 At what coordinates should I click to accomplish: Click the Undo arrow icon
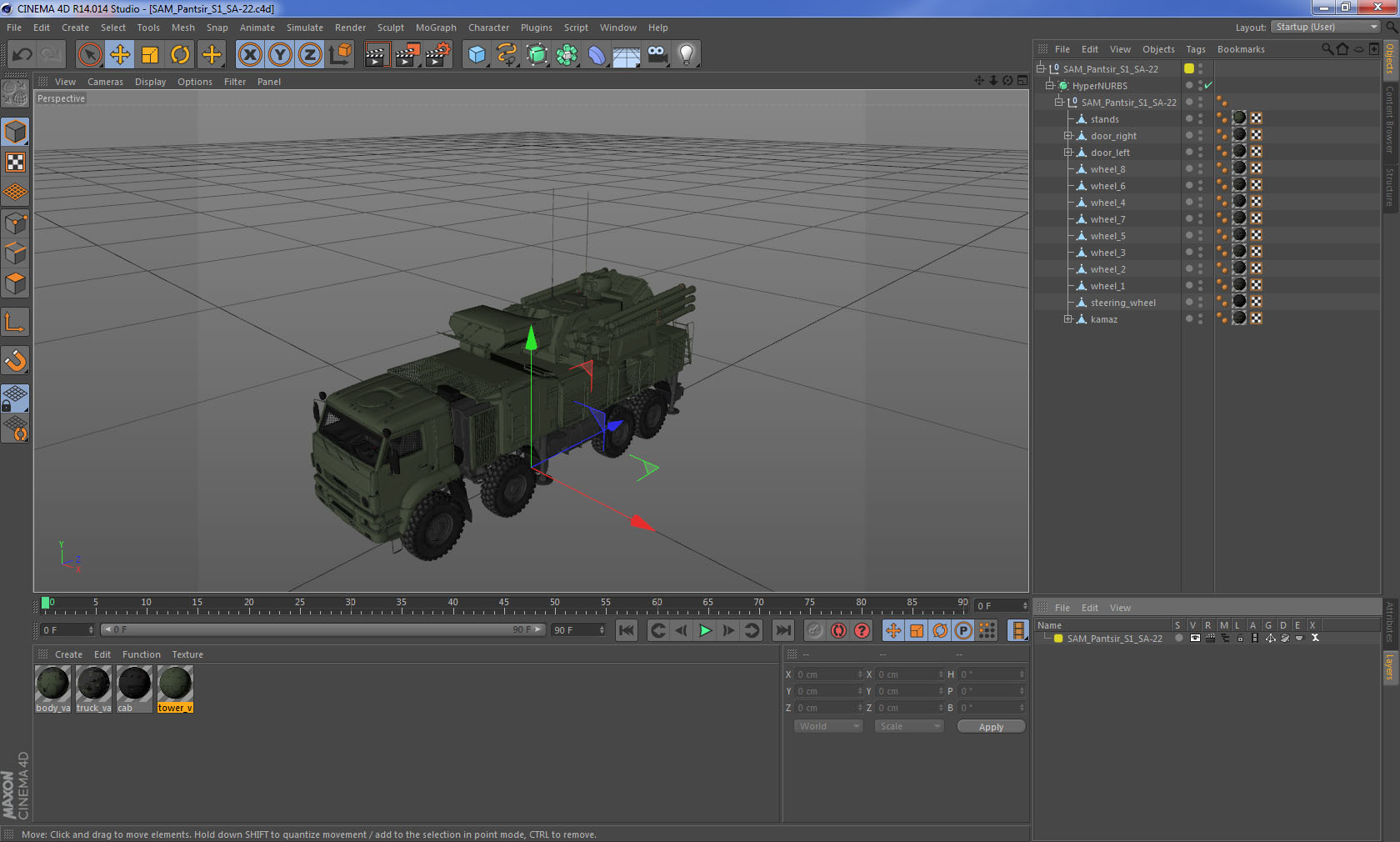(22, 55)
